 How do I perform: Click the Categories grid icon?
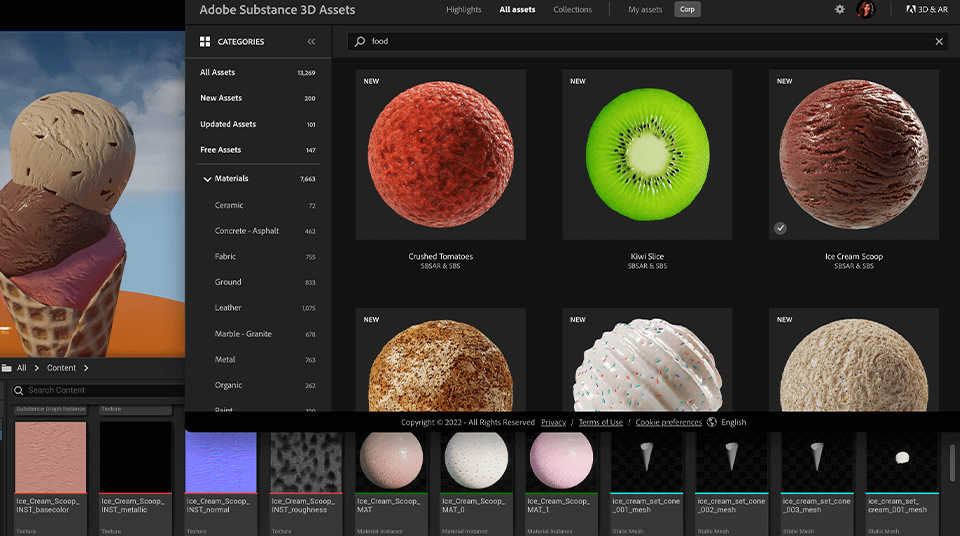coord(205,42)
